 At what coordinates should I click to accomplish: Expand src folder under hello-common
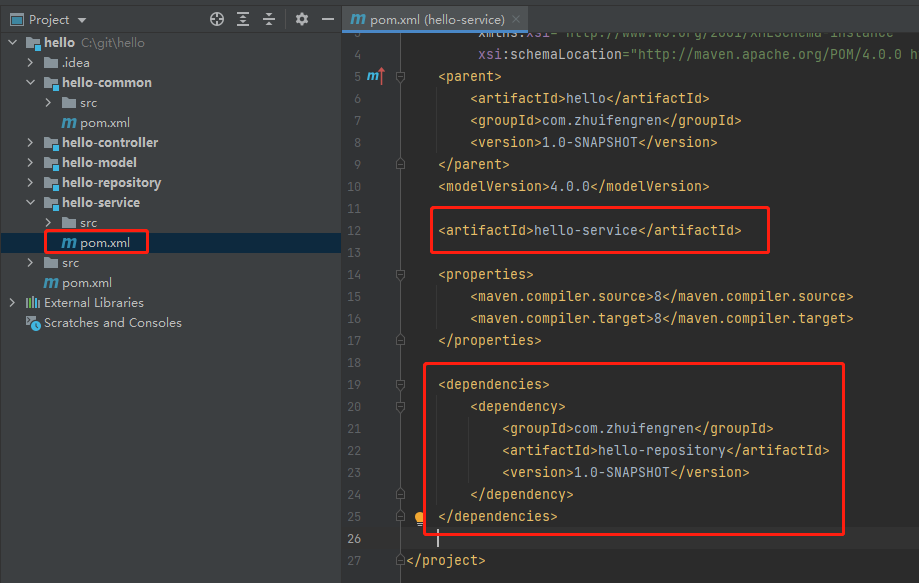[49, 103]
